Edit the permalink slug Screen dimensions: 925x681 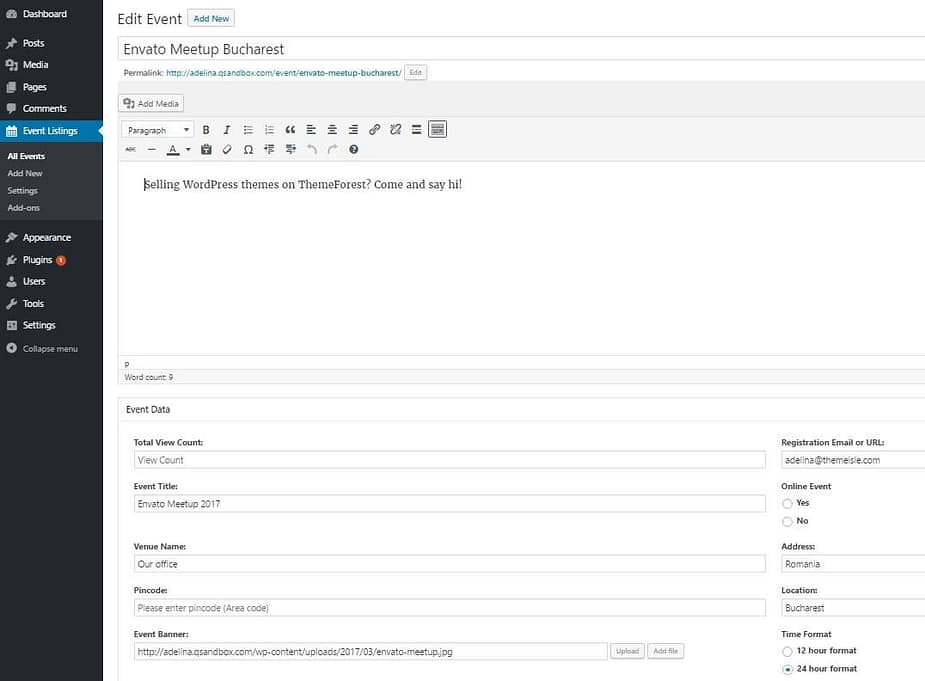tap(415, 73)
